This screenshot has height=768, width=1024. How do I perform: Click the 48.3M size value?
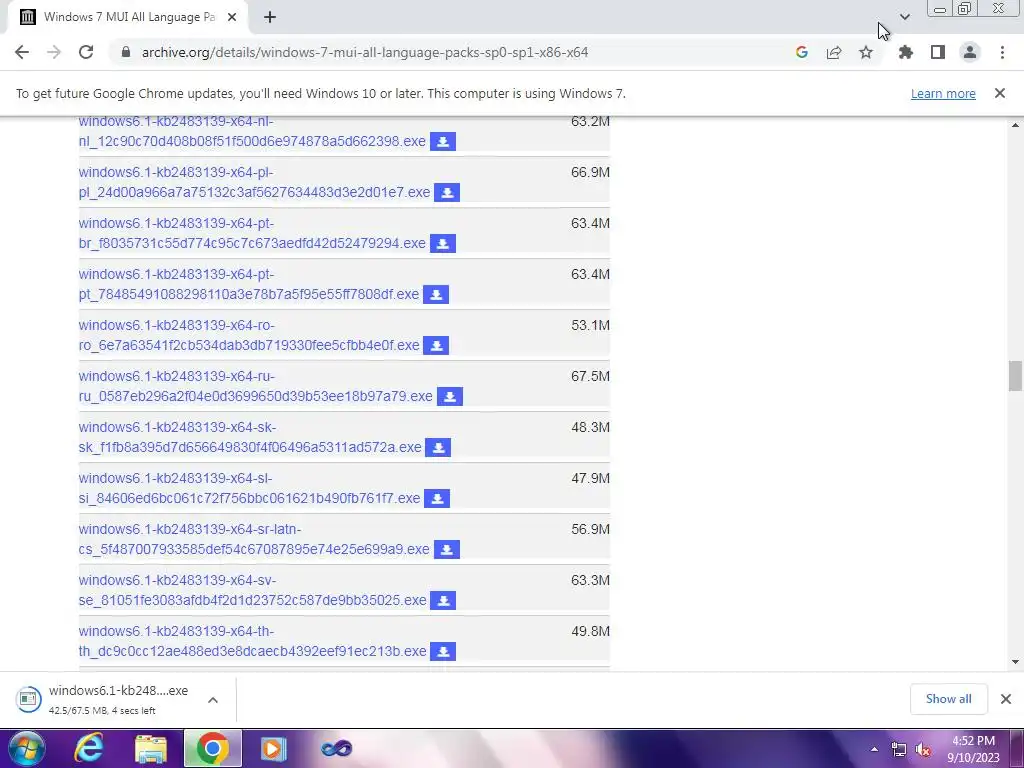coord(590,427)
